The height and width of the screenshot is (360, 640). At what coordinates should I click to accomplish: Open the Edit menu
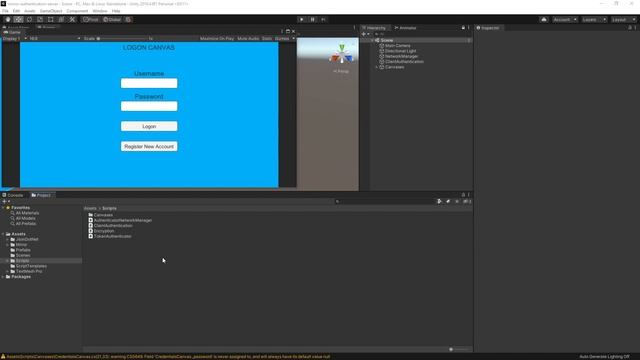[16, 11]
